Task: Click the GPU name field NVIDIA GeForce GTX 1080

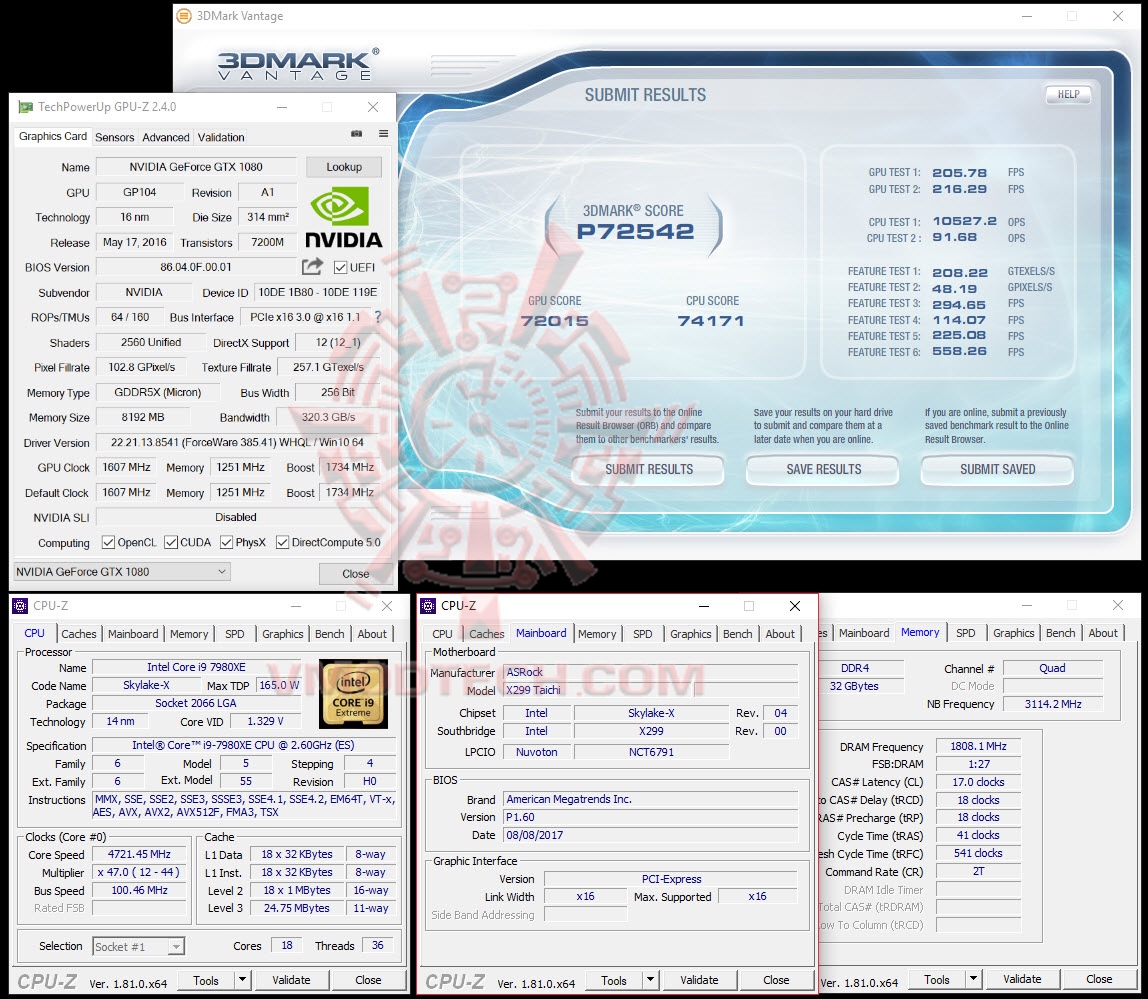Action: tap(195, 167)
